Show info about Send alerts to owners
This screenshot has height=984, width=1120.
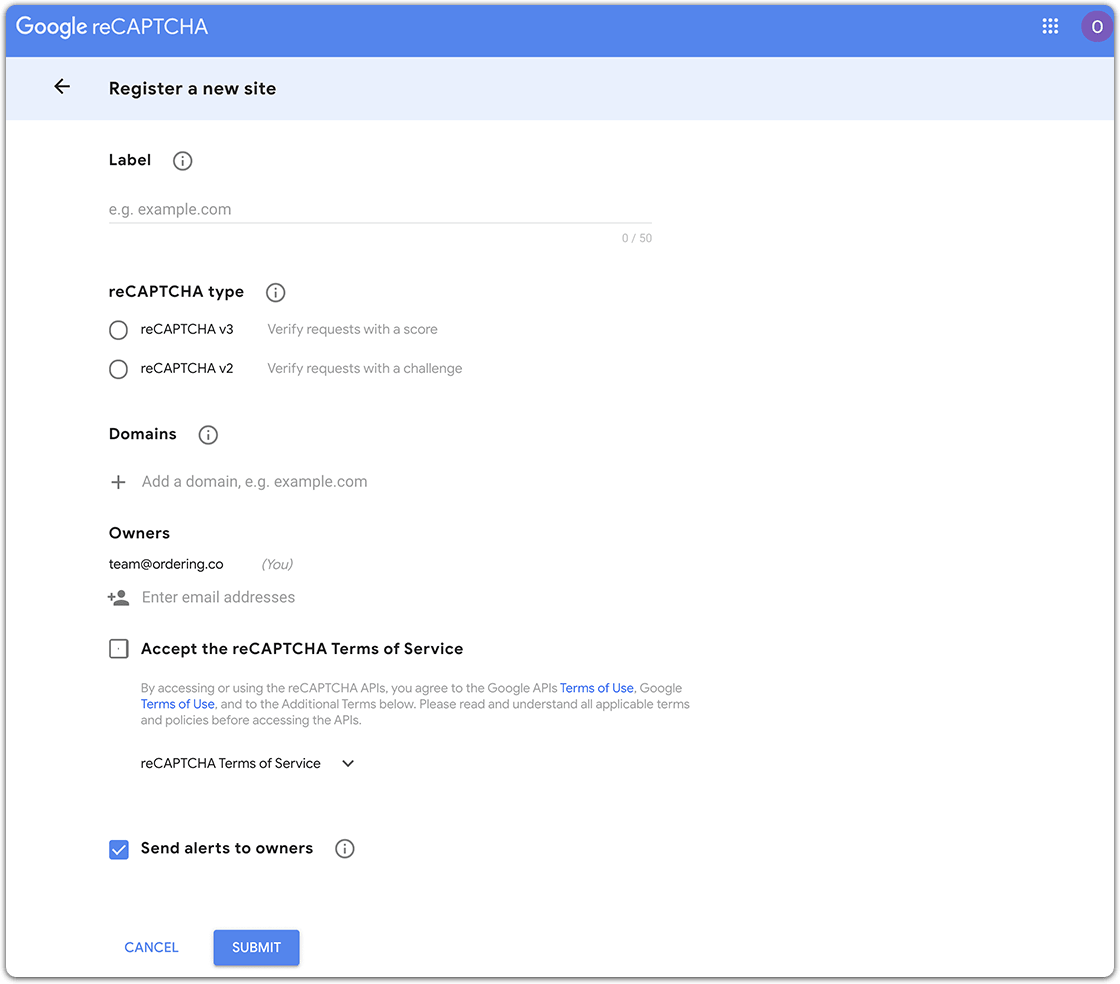345,848
